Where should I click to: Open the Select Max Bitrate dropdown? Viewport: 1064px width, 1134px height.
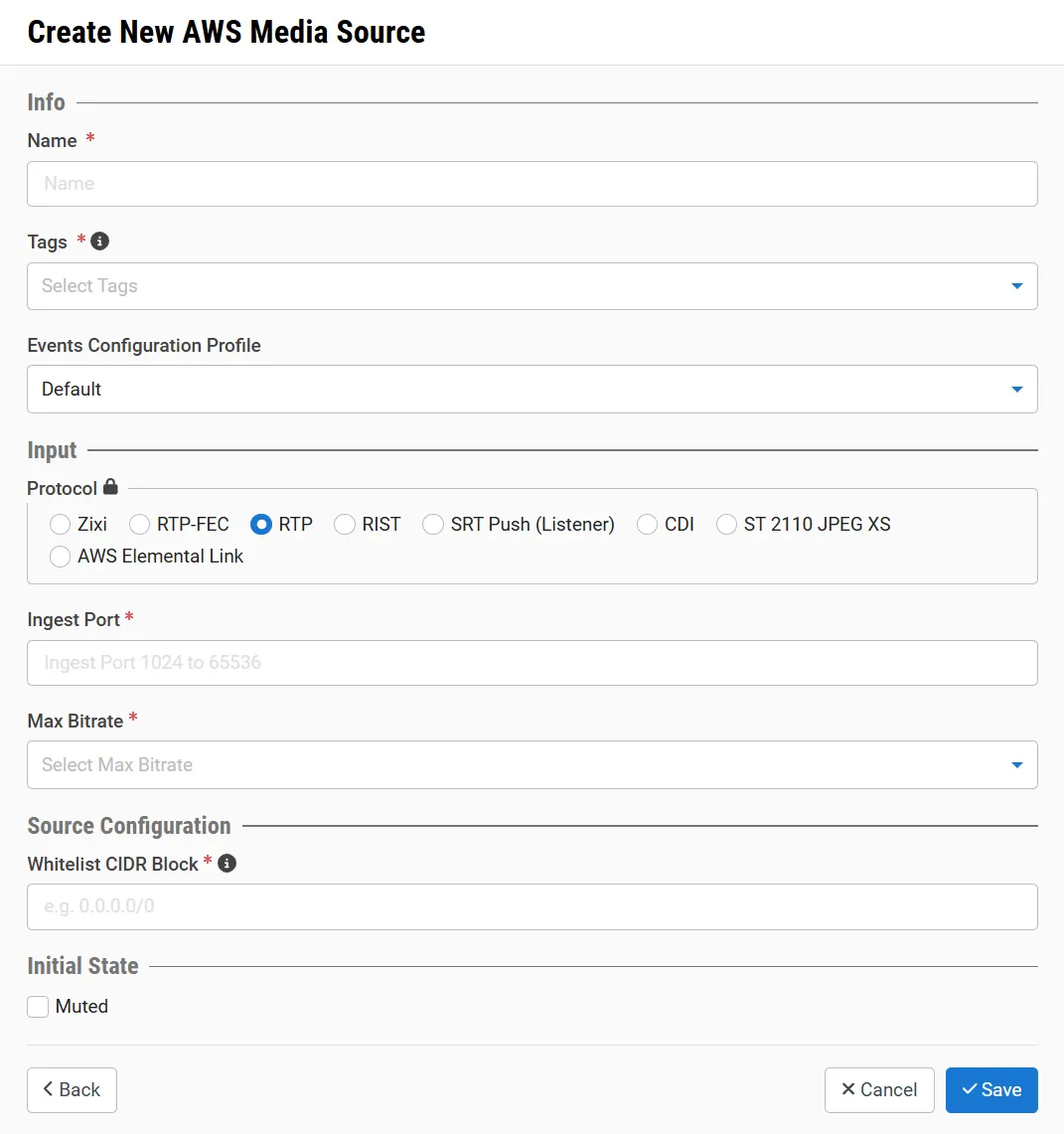click(x=532, y=764)
